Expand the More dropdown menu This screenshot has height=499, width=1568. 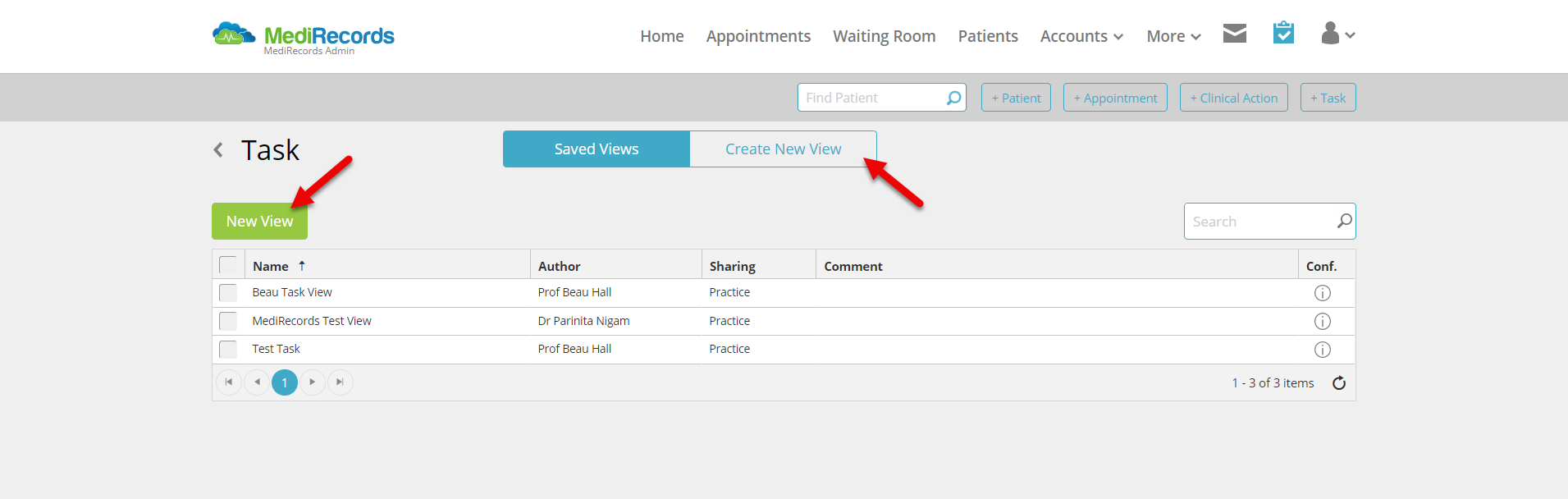tap(1173, 36)
